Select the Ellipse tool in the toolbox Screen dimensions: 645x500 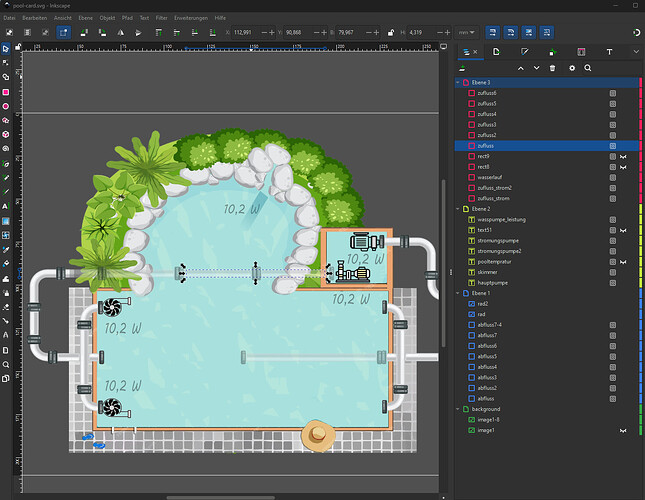coord(6,105)
